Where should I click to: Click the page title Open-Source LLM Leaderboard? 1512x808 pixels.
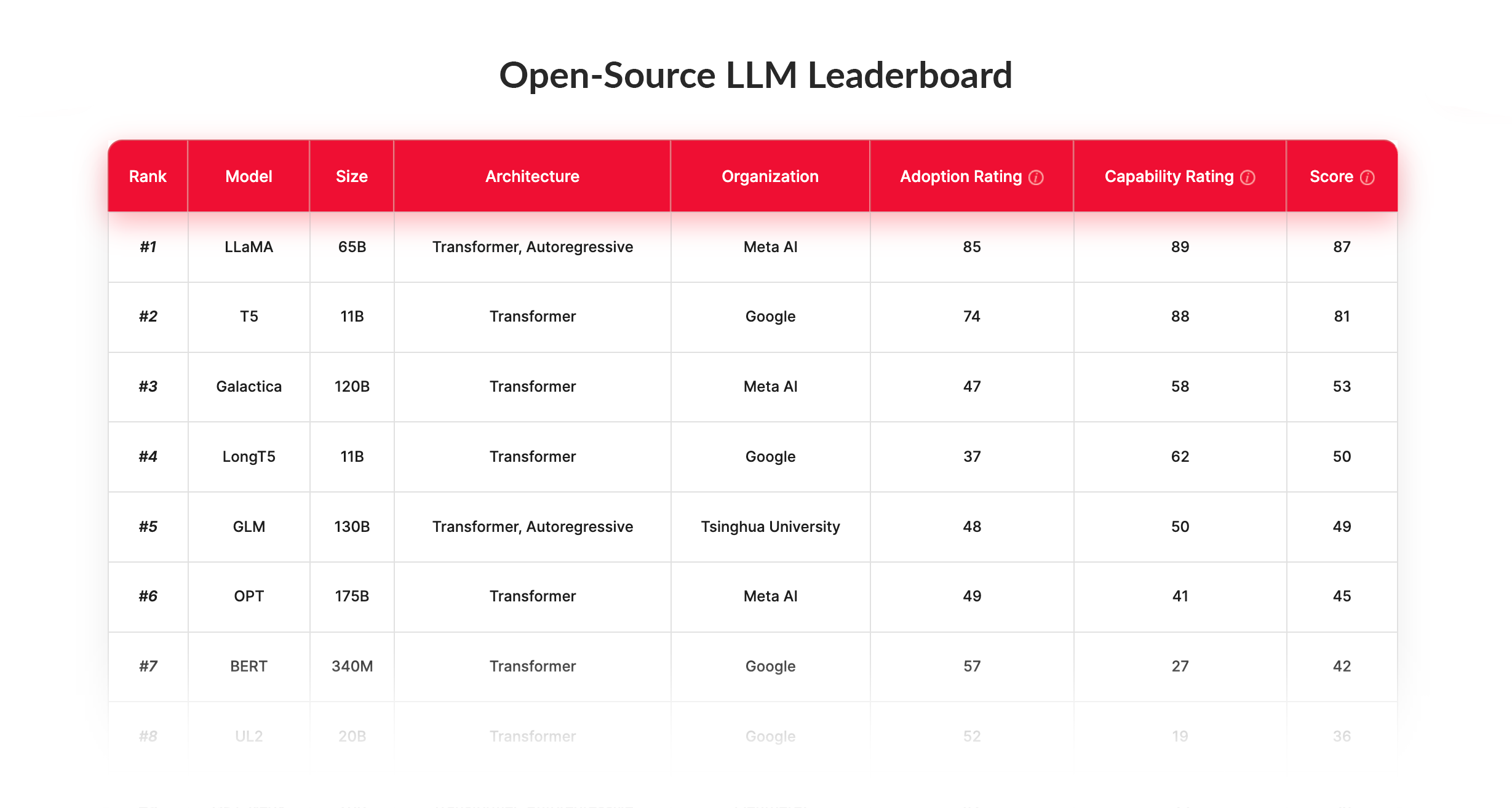(755, 75)
